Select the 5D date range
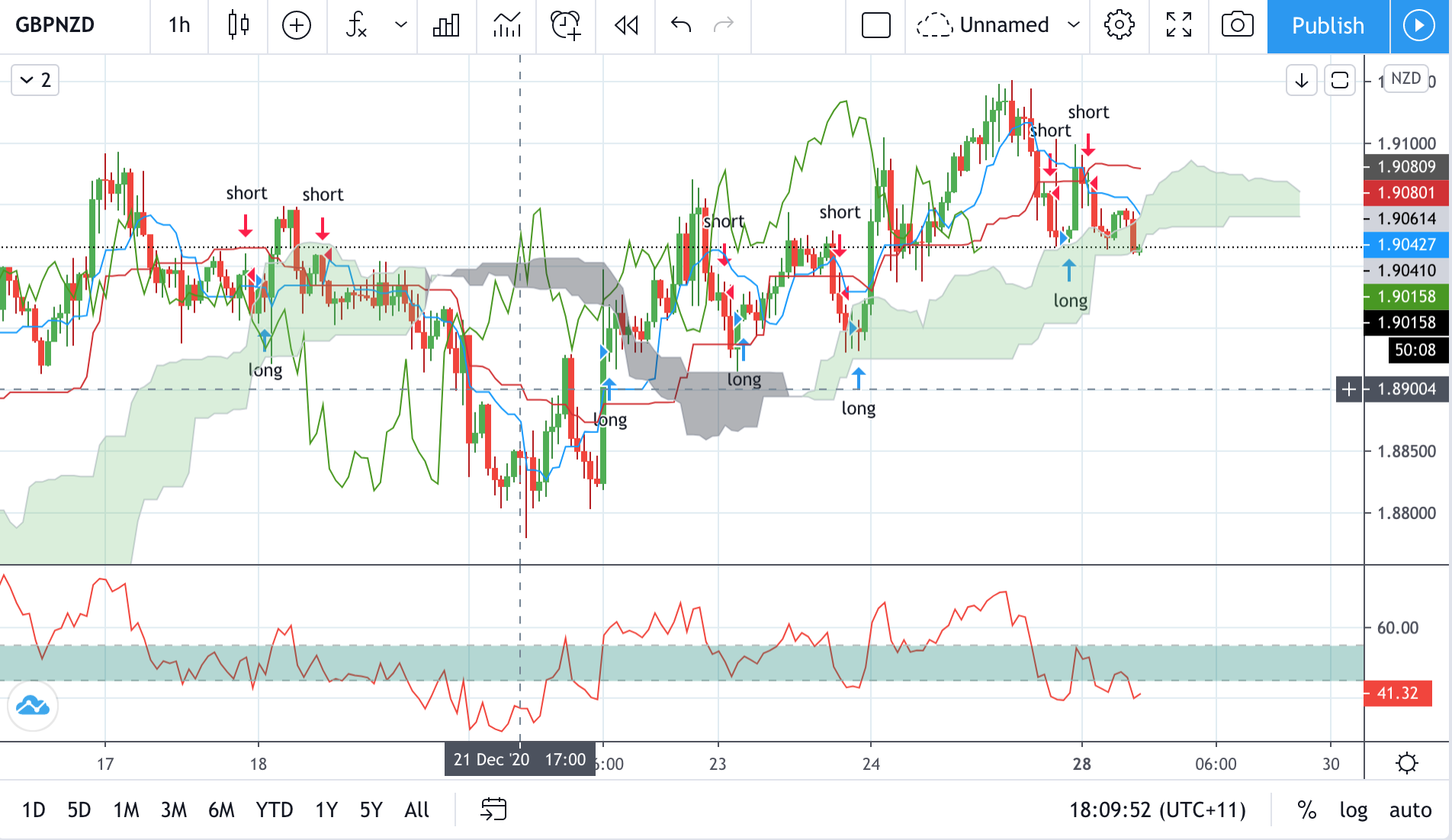Image resolution: width=1452 pixels, height=840 pixels. tap(79, 810)
